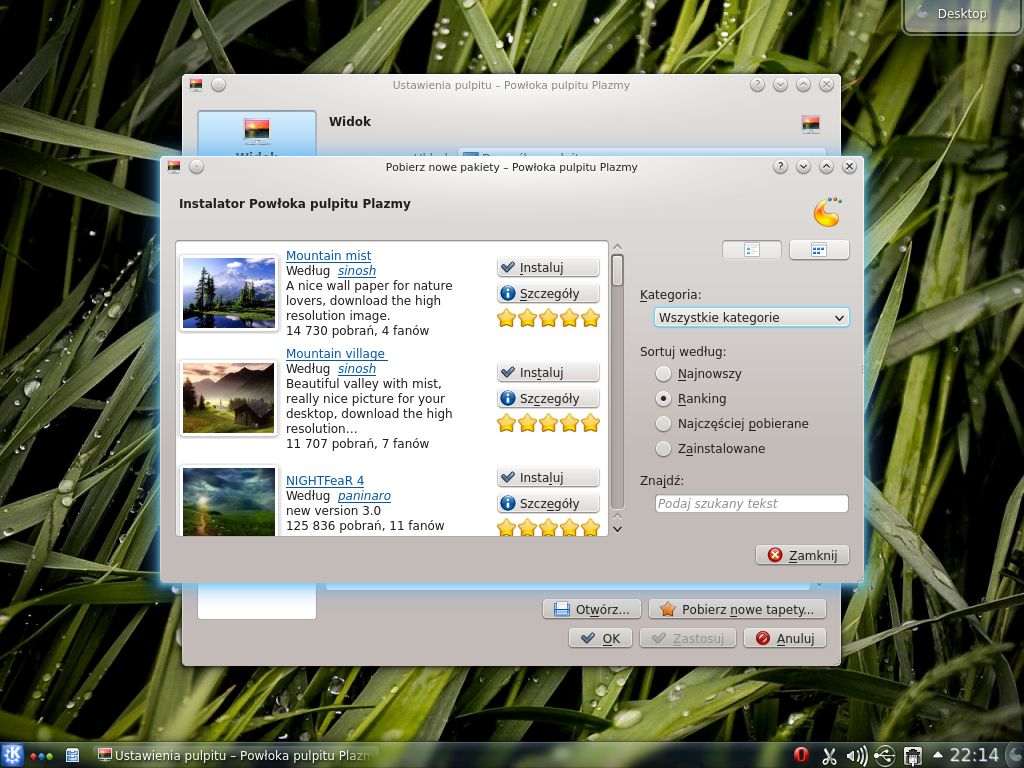The width and height of the screenshot is (1024, 768).
Task: Expand the hidden tray icons arrow
Action: coord(938,756)
